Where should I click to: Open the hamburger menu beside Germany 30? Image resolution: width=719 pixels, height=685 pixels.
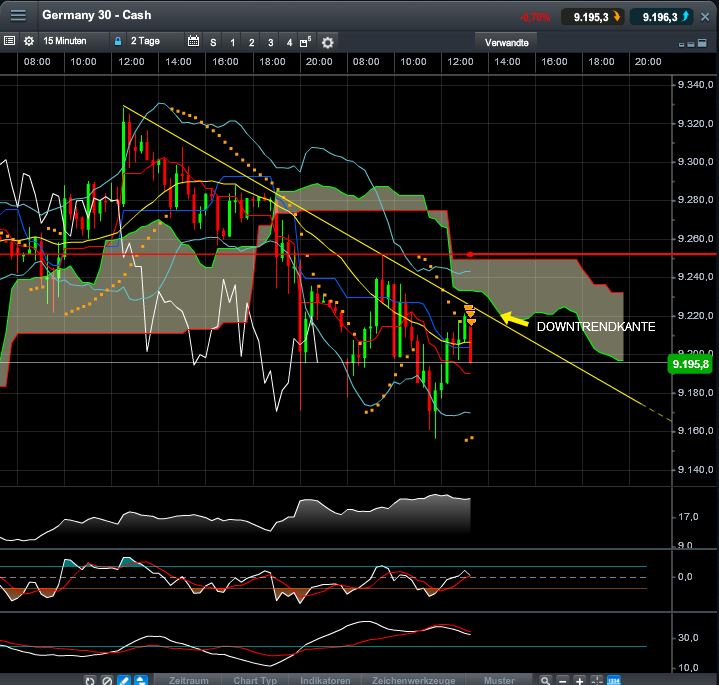(18, 15)
